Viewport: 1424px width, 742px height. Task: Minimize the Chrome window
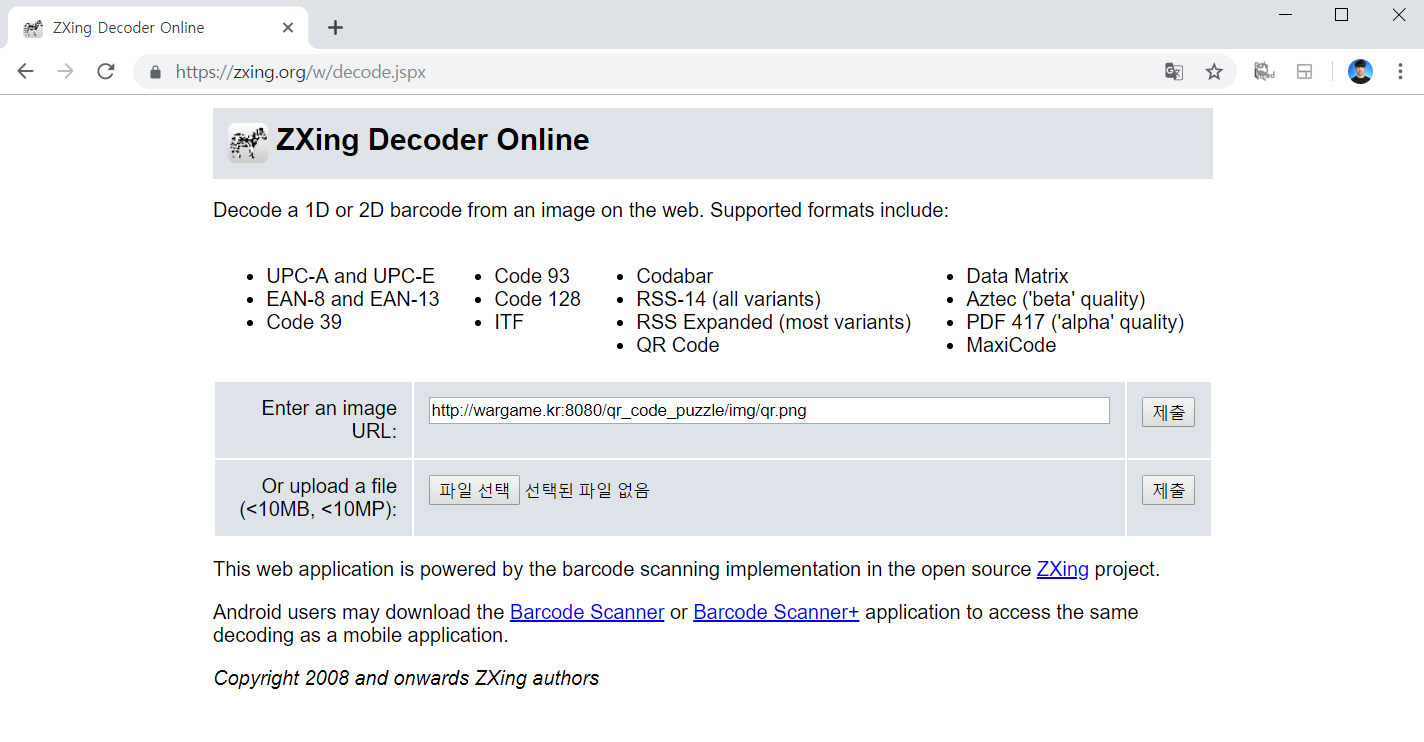point(1286,15)
